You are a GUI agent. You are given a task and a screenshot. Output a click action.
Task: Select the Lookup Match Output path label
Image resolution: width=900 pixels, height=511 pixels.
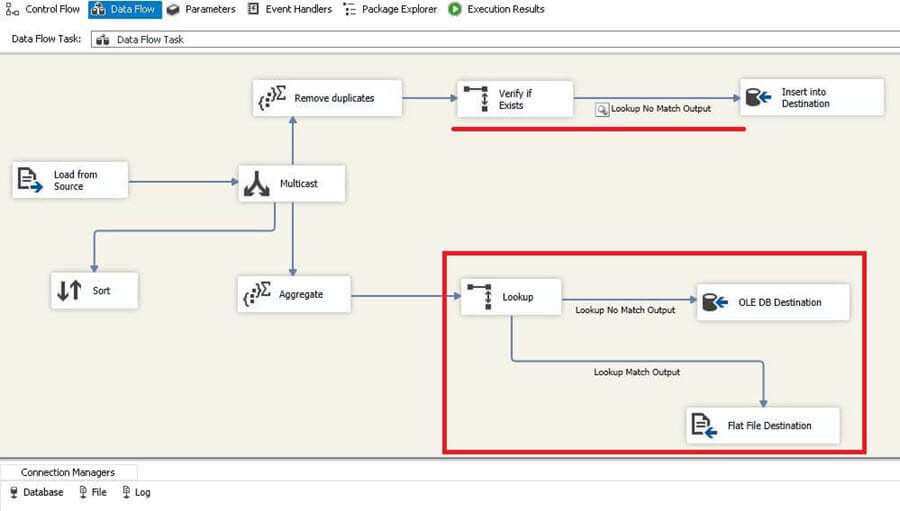click(x=637, y=372)
